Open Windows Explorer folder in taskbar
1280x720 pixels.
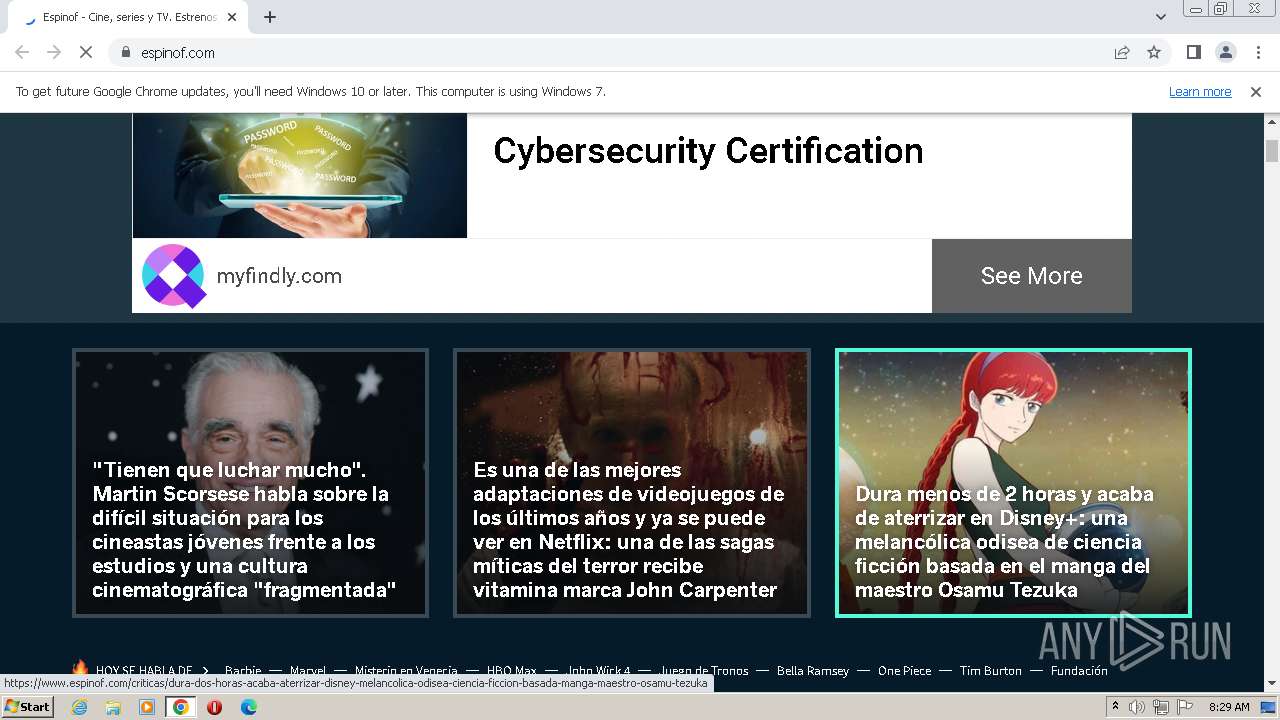point(113,707)
